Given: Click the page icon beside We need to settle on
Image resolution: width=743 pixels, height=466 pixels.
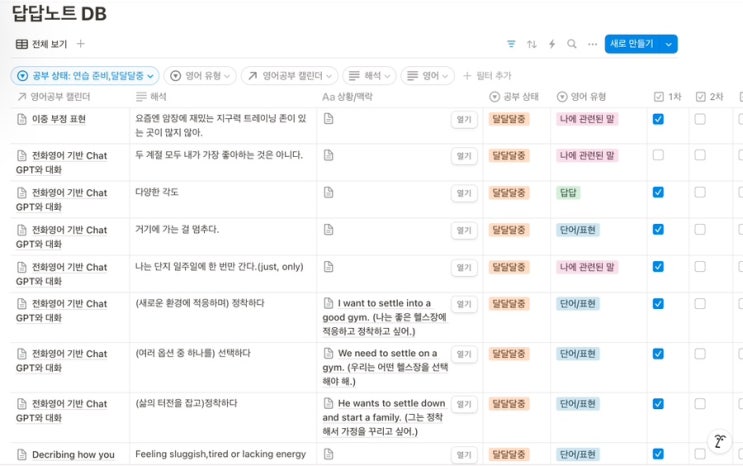Looking at the screenshot, I should 328,353.
